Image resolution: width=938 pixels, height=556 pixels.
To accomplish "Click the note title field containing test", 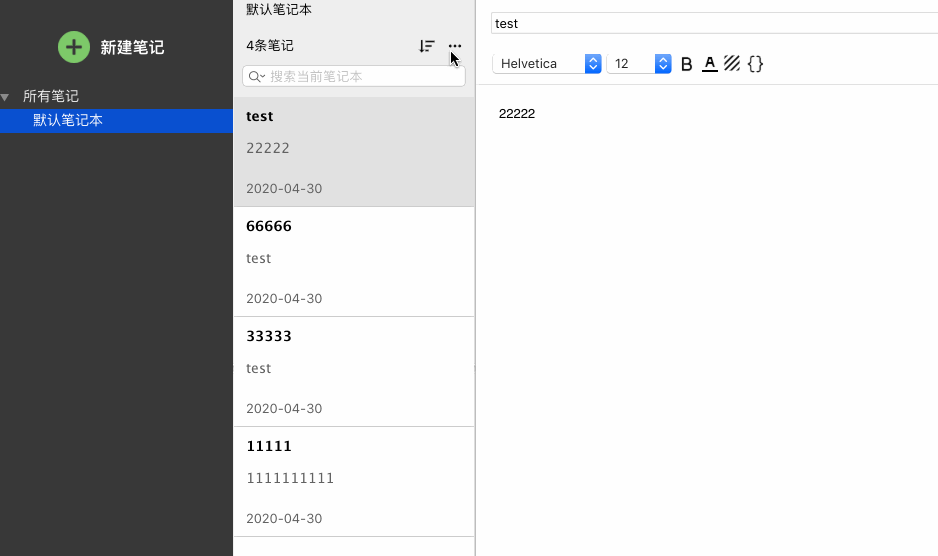I will click(714, 23).
